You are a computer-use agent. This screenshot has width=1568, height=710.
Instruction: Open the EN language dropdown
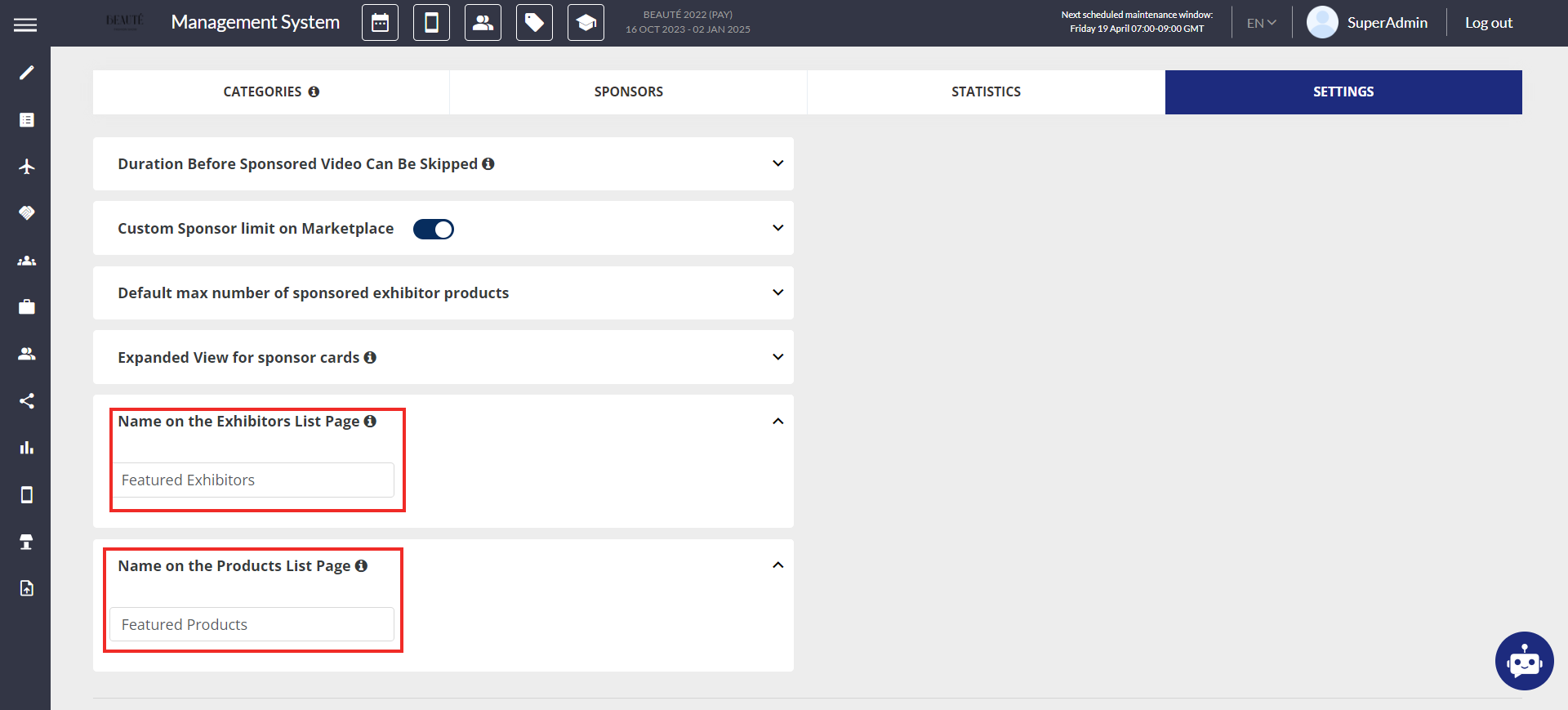point(1261,23)
